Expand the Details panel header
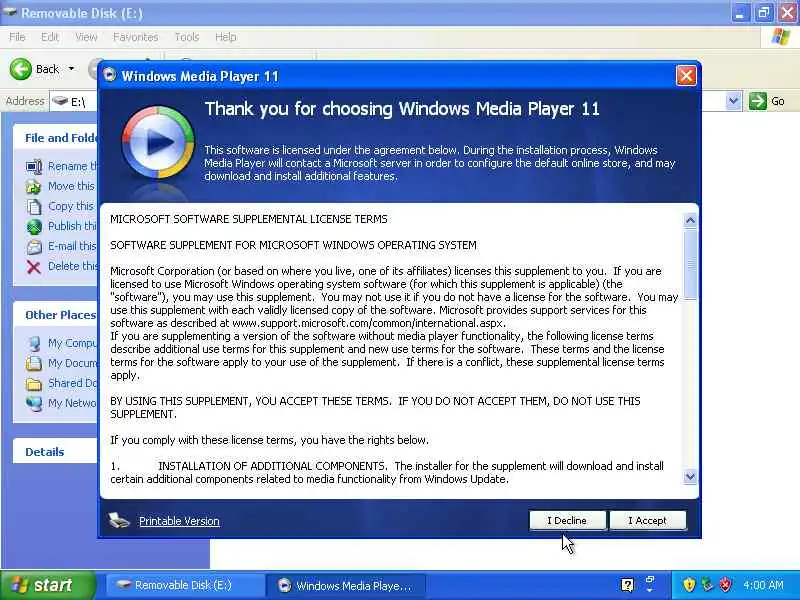Viewport: 800px width, 600px height. 55,452
